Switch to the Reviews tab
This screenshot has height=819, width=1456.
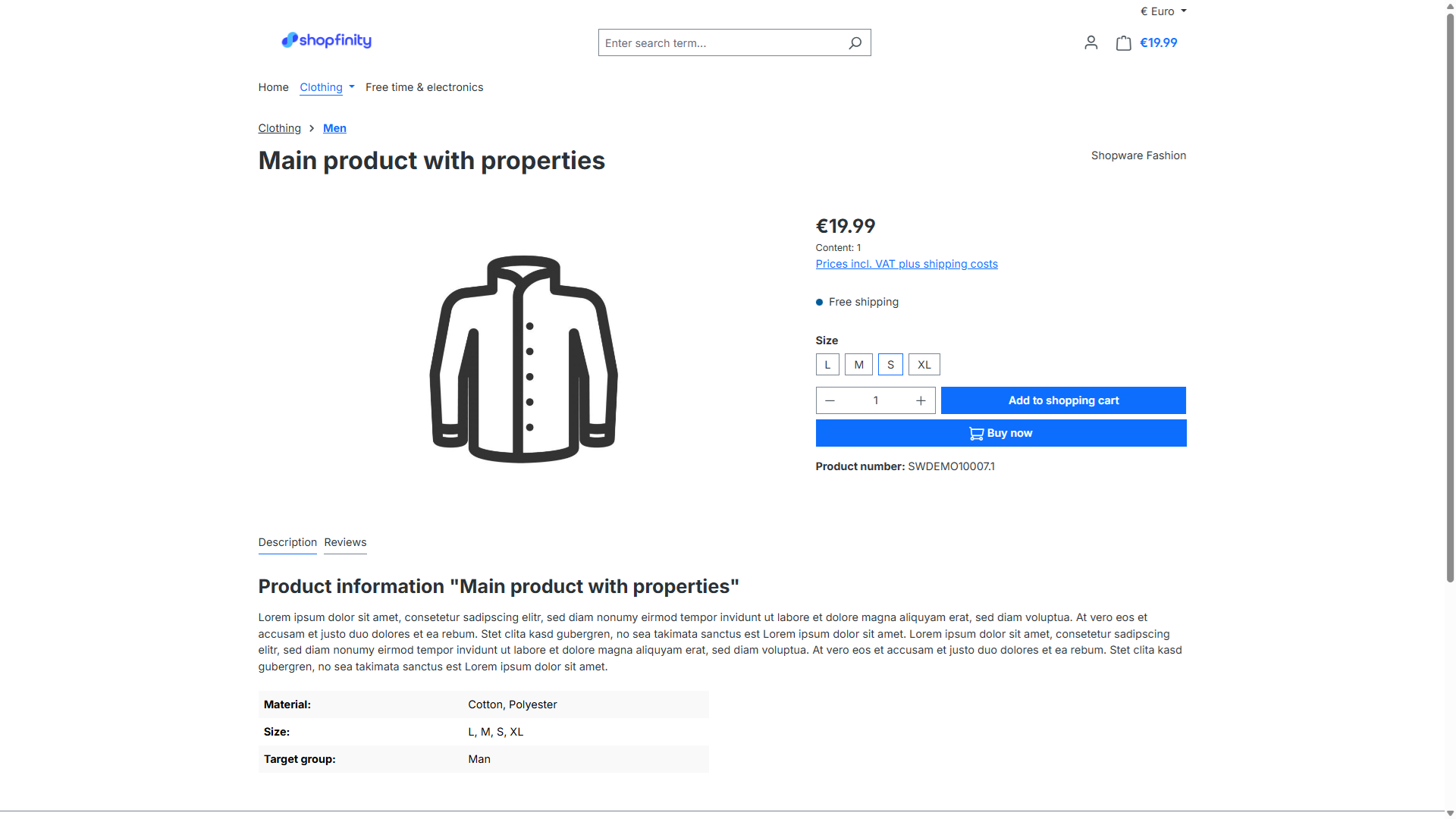[345, 542]
